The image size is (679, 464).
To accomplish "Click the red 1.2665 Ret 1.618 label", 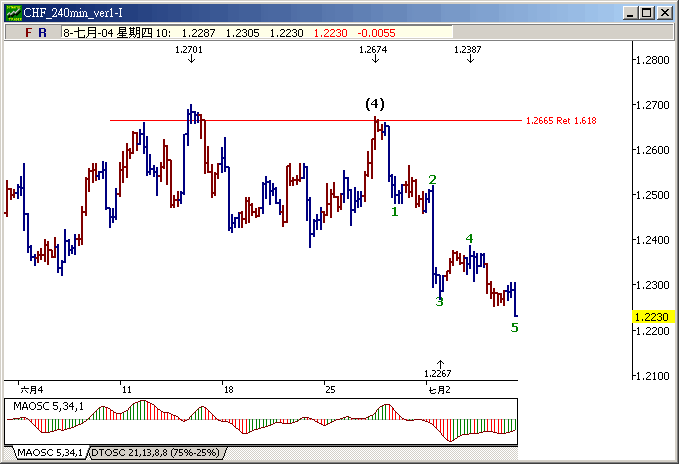I will click(561, 121).
